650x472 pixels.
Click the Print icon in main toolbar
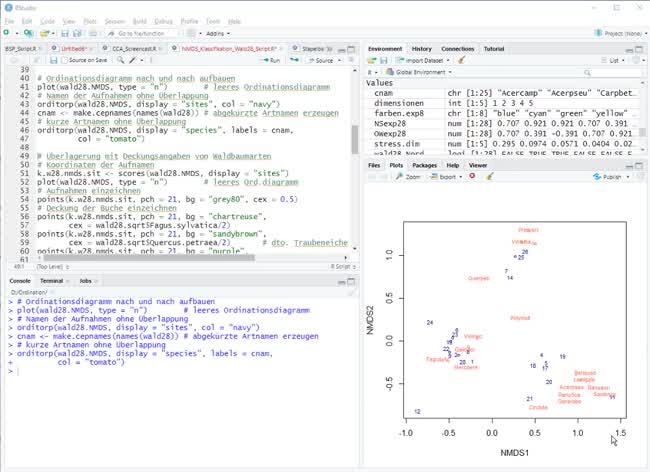(x=93, y=33)
